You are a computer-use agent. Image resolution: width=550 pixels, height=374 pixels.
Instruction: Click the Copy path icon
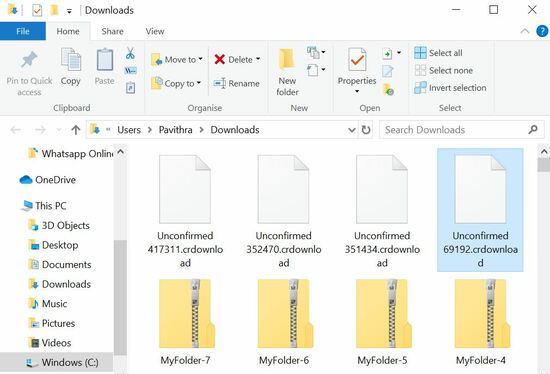pos(130,71)
